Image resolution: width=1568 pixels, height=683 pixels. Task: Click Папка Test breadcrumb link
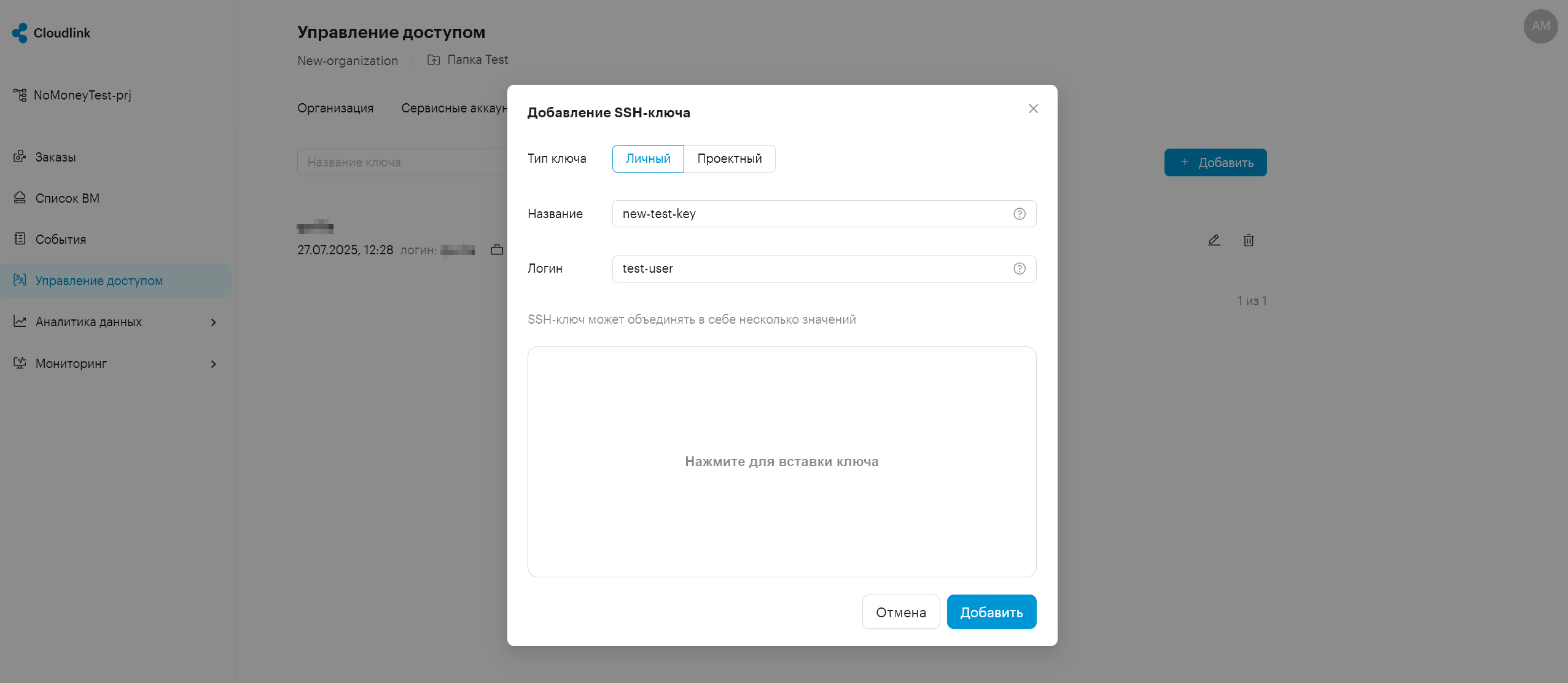tap(477, 60)
